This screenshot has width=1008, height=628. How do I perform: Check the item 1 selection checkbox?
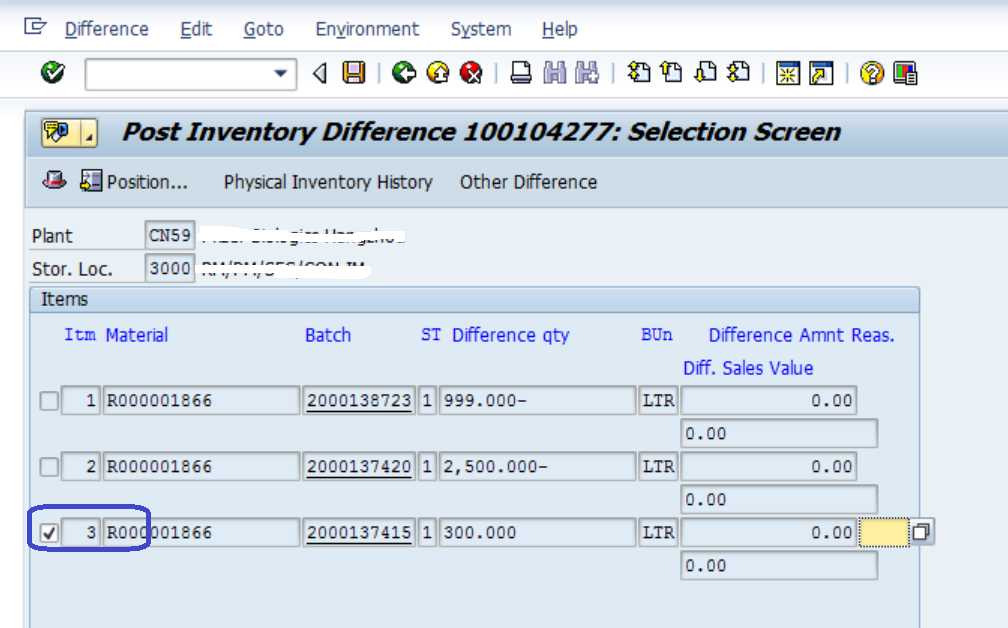[x=49, y=401]
